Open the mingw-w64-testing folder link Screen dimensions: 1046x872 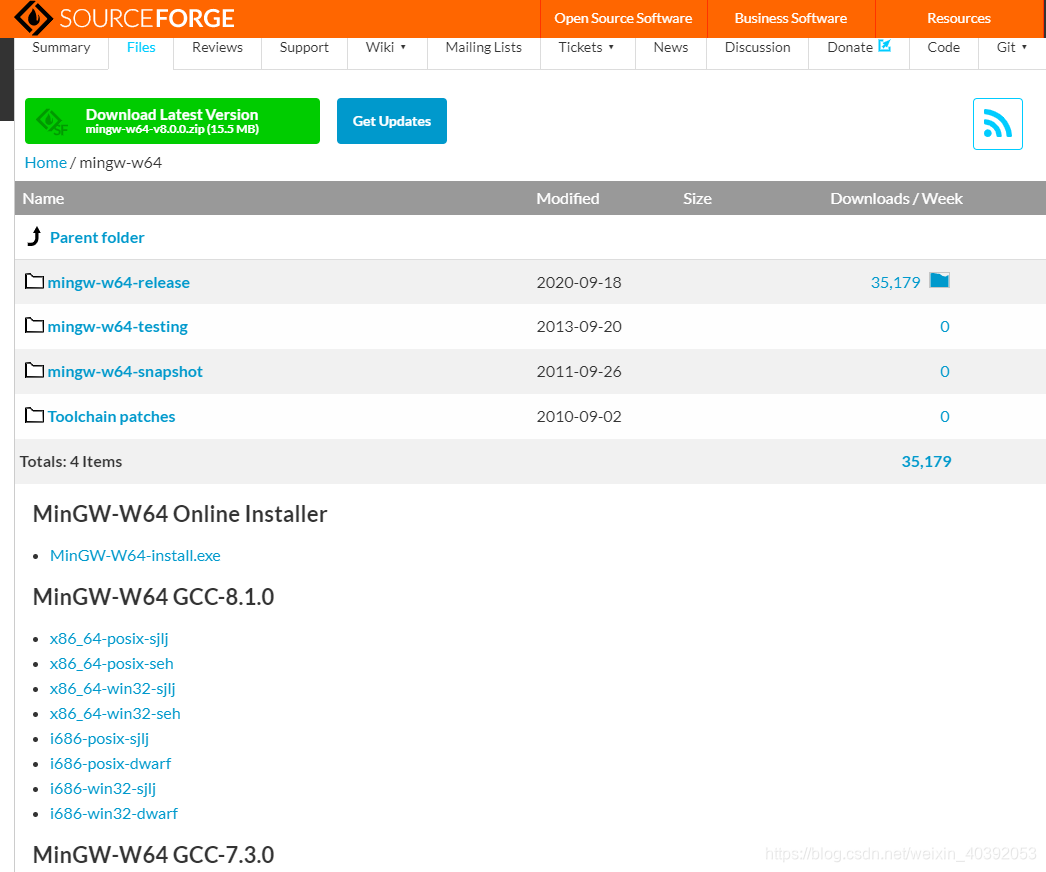(x=117, y=327)
